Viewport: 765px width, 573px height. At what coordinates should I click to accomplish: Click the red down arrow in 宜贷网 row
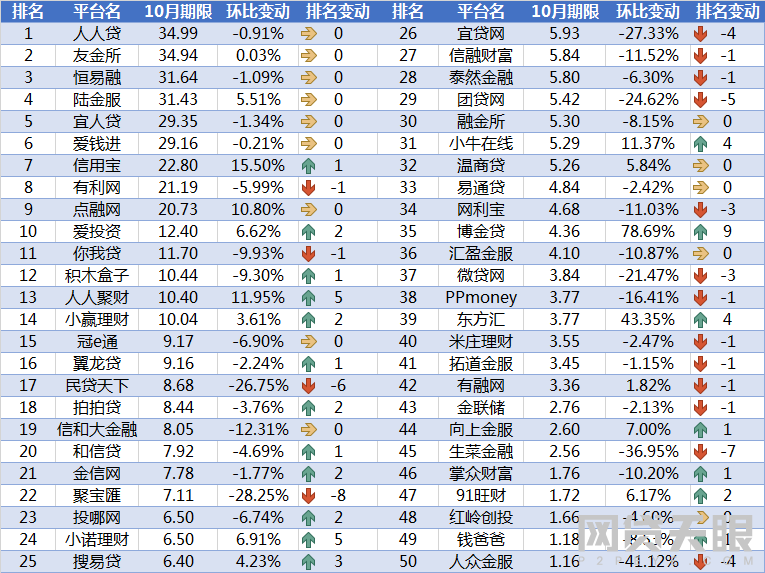[x=701, y=34]
